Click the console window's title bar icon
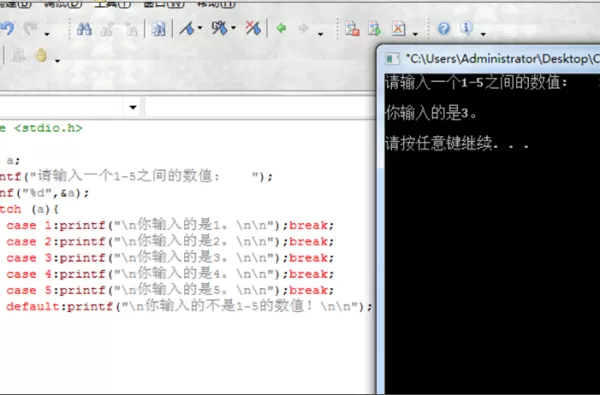The height and width of the screenshot is (395, 600). point(392,59)
